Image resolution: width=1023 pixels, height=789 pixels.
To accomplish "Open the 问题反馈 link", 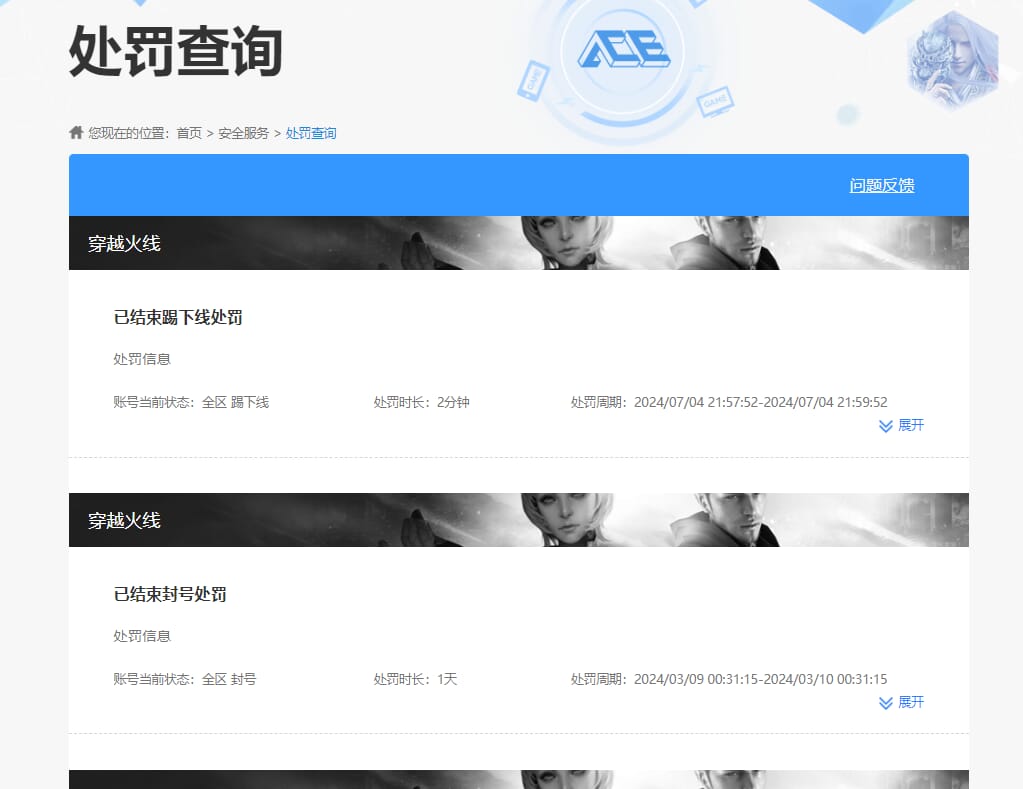I will (881, 185).
